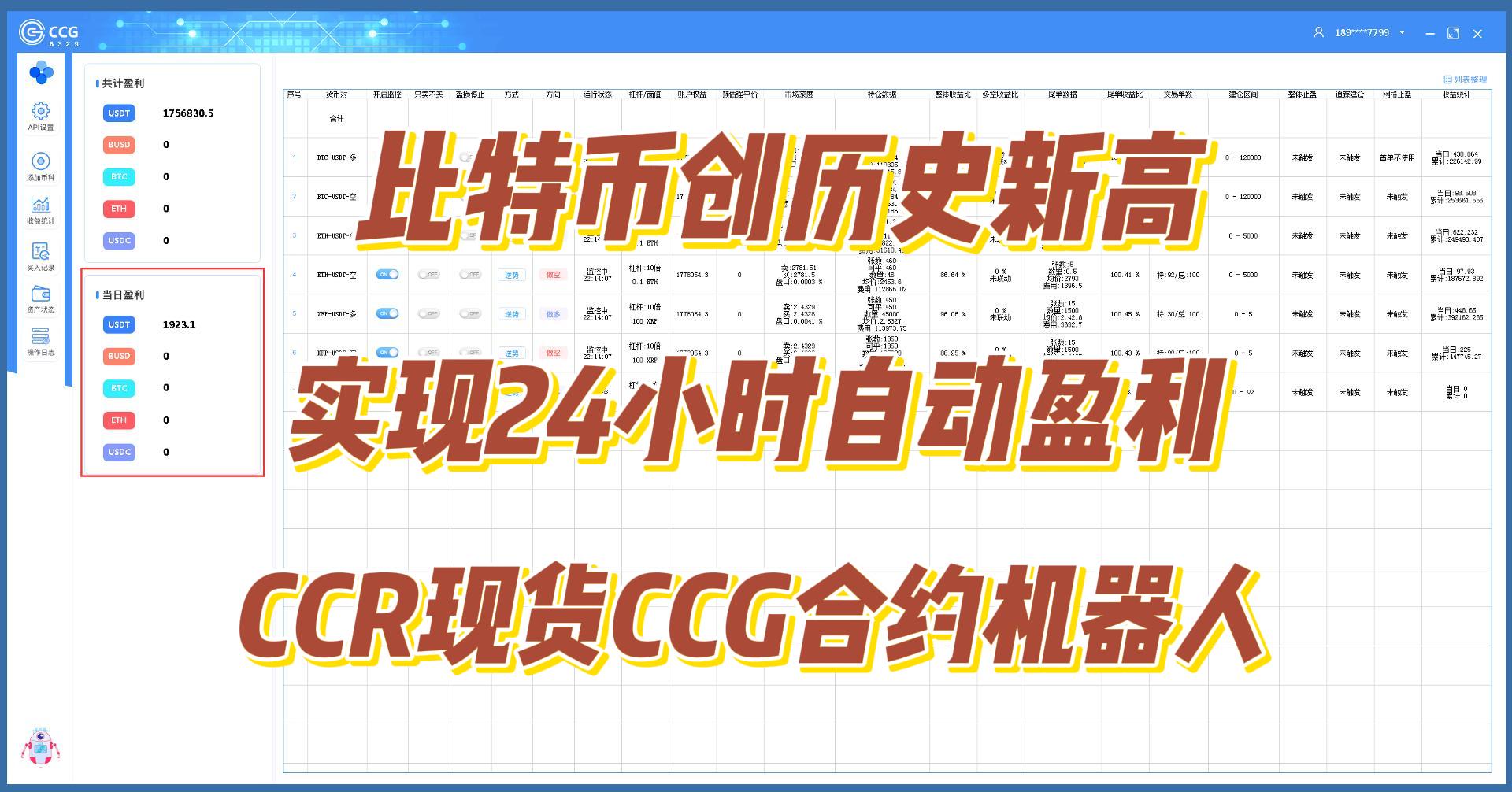The width and height of the screenshot is (1512, 792).
Task: Click the user account avatar icon
Action: [x=1318, y=32]
